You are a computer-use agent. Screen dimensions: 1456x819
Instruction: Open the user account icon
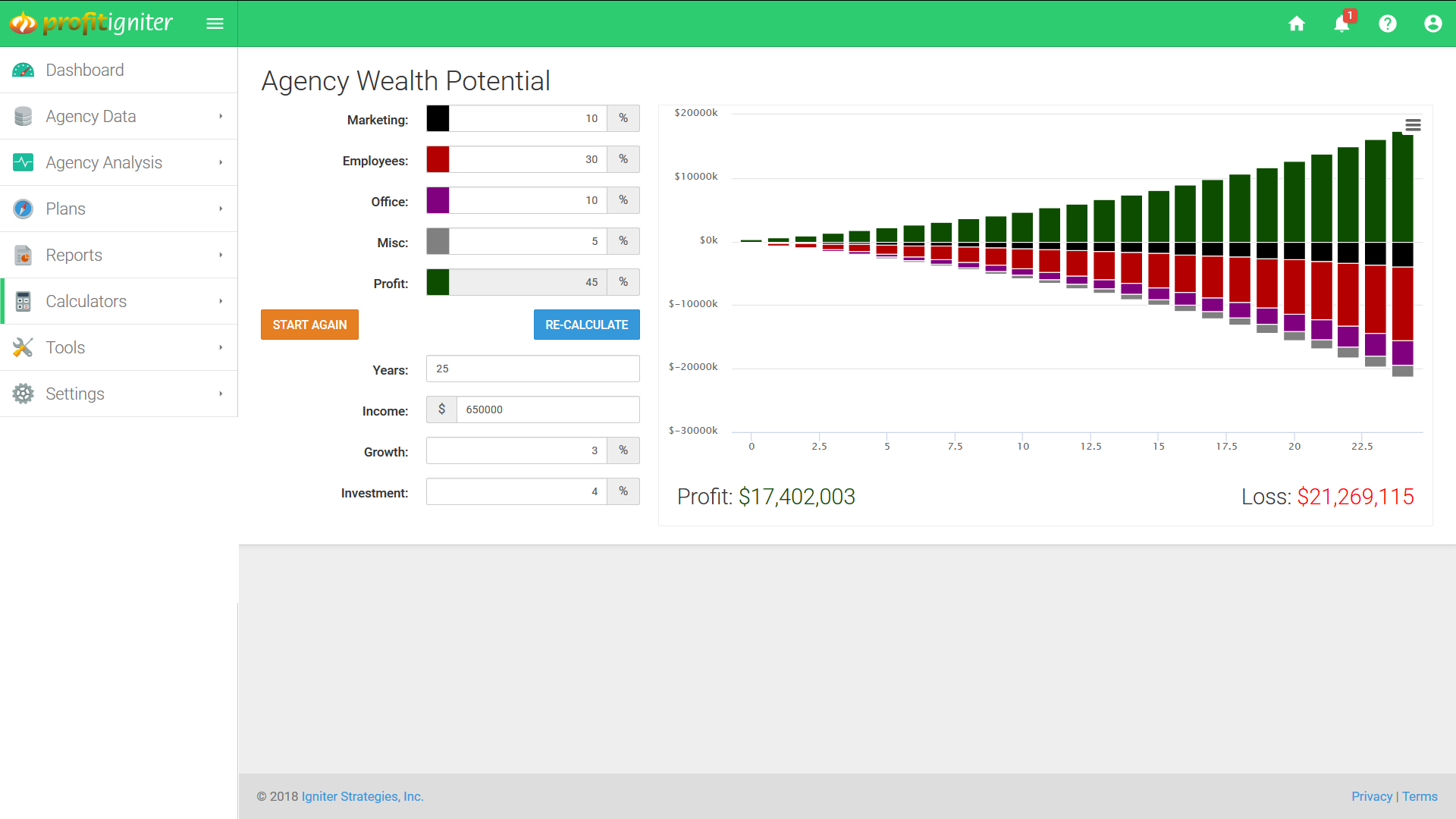point(1432,24)
